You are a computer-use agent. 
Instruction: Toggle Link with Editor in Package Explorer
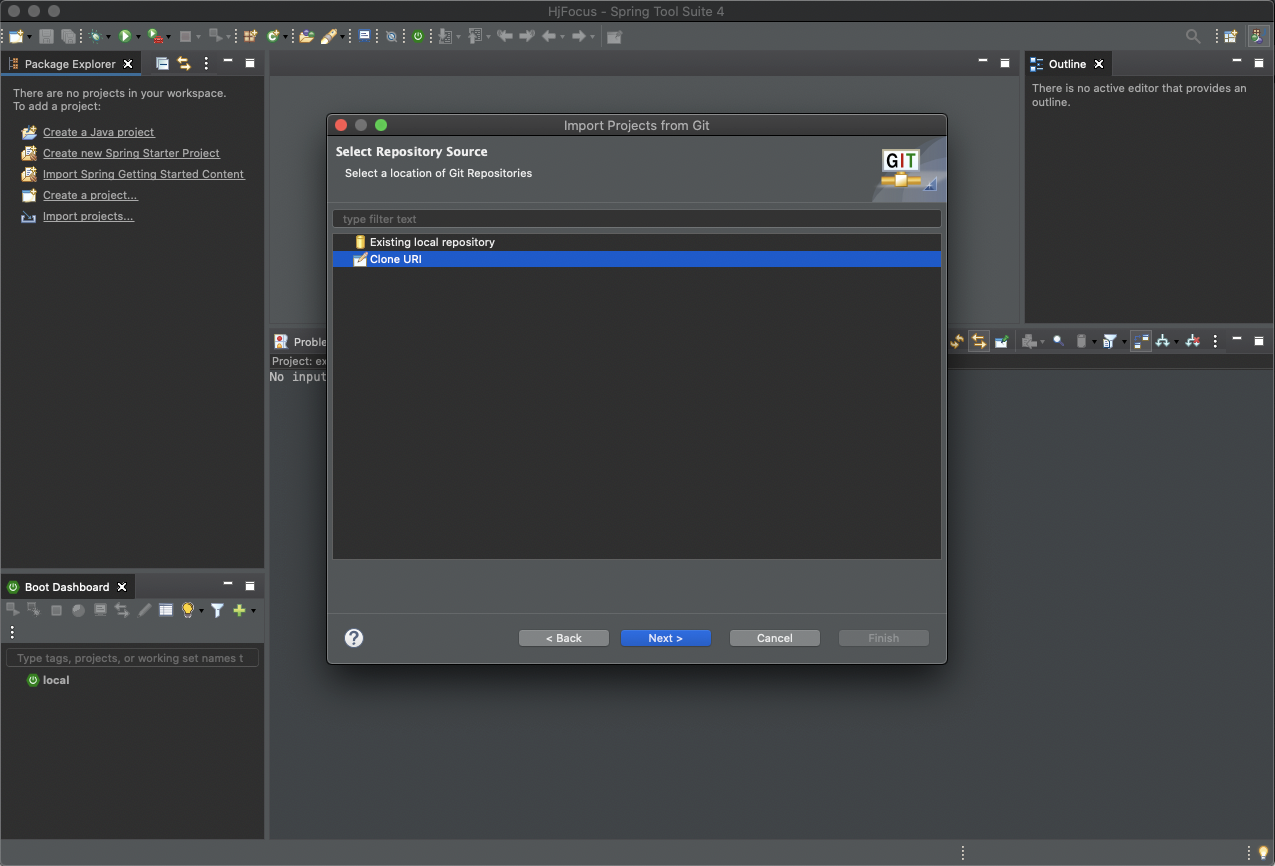click(184, 63)
